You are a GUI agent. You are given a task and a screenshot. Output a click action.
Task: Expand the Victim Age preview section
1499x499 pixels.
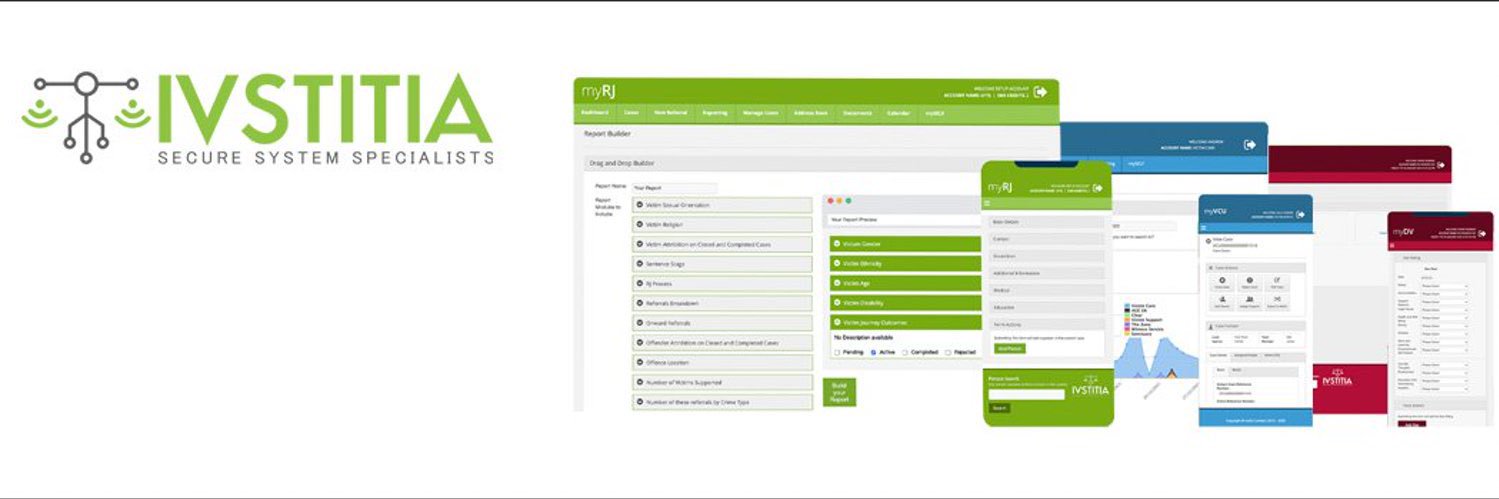pos(906,283)
